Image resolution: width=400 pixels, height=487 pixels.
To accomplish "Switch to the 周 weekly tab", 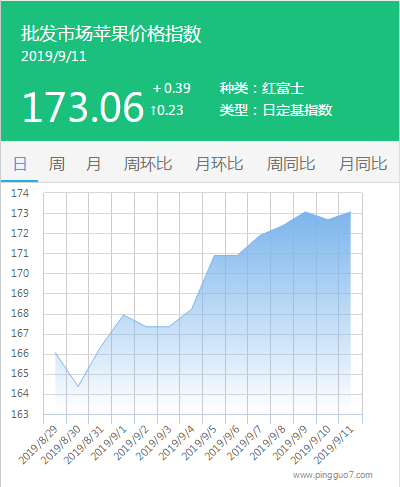I will click(x=57, y=164).
